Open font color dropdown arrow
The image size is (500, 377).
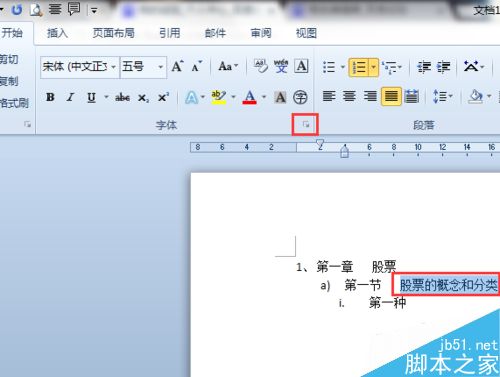(x=264, y=97)
